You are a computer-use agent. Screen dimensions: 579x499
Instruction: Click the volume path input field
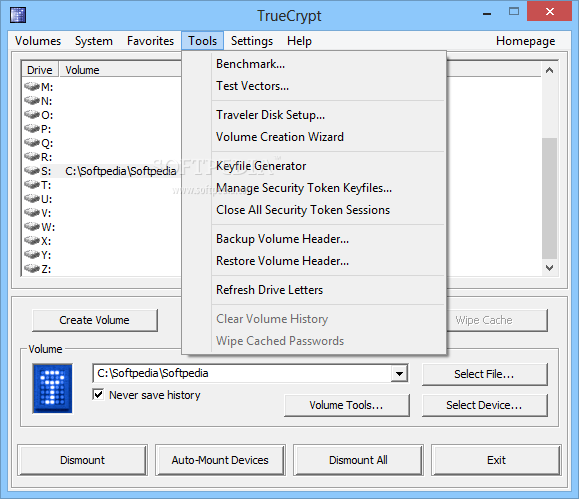click(x=242, y=373)
